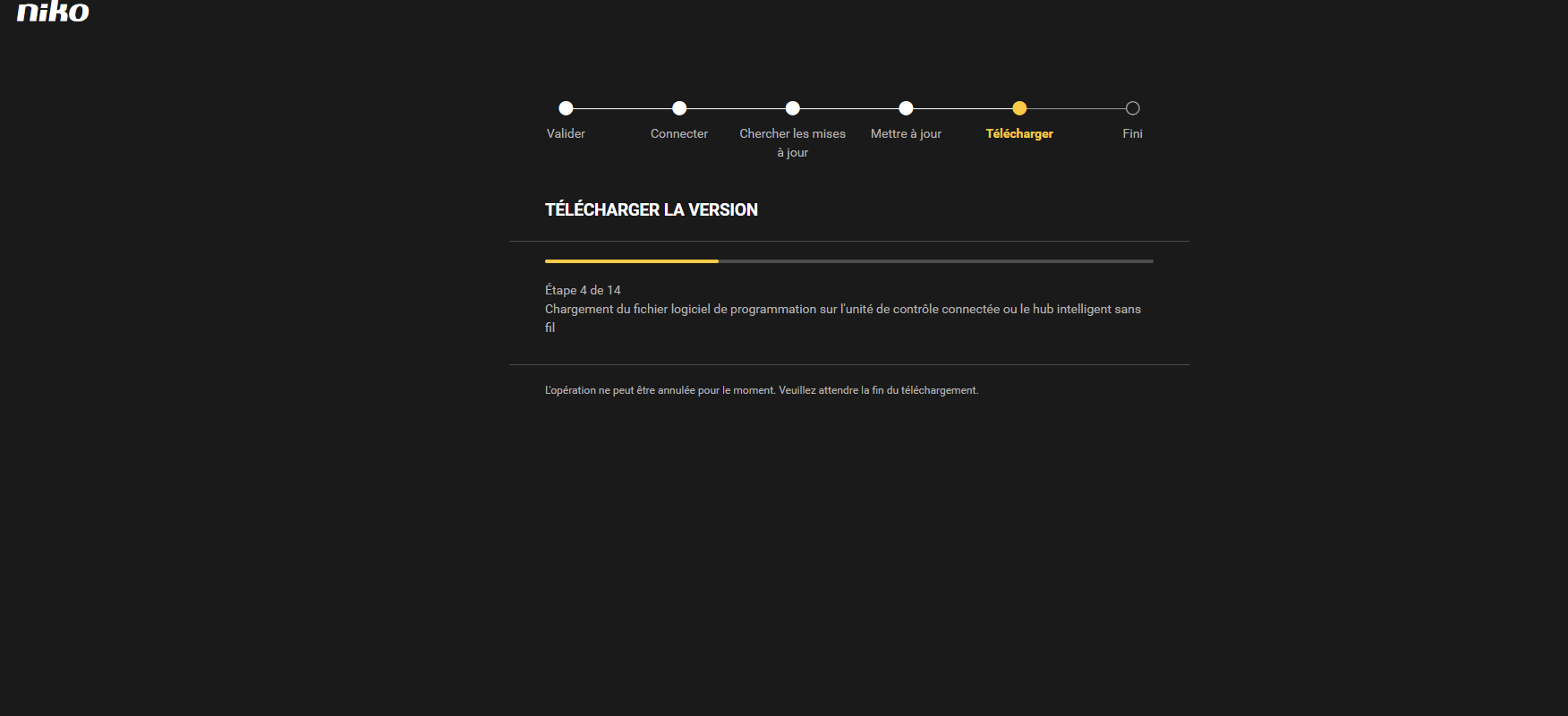Screen dimensions: 1568x716
Task: Click the Valider step circle
Action: 566,108
